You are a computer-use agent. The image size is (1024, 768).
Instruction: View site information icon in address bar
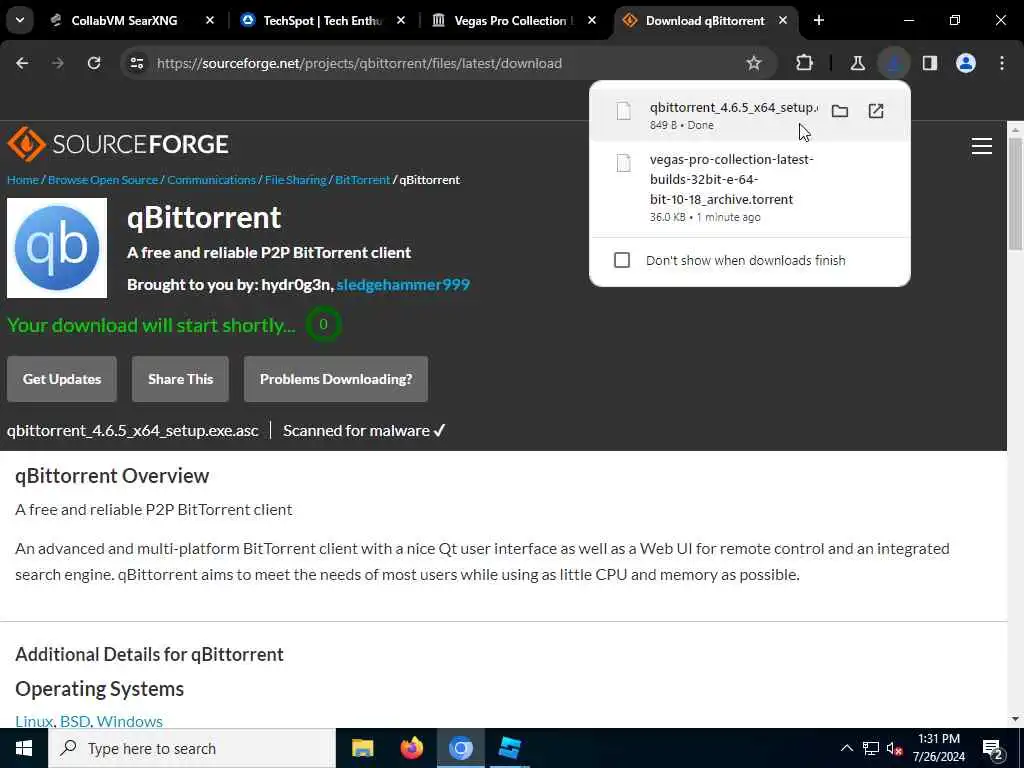136,63
